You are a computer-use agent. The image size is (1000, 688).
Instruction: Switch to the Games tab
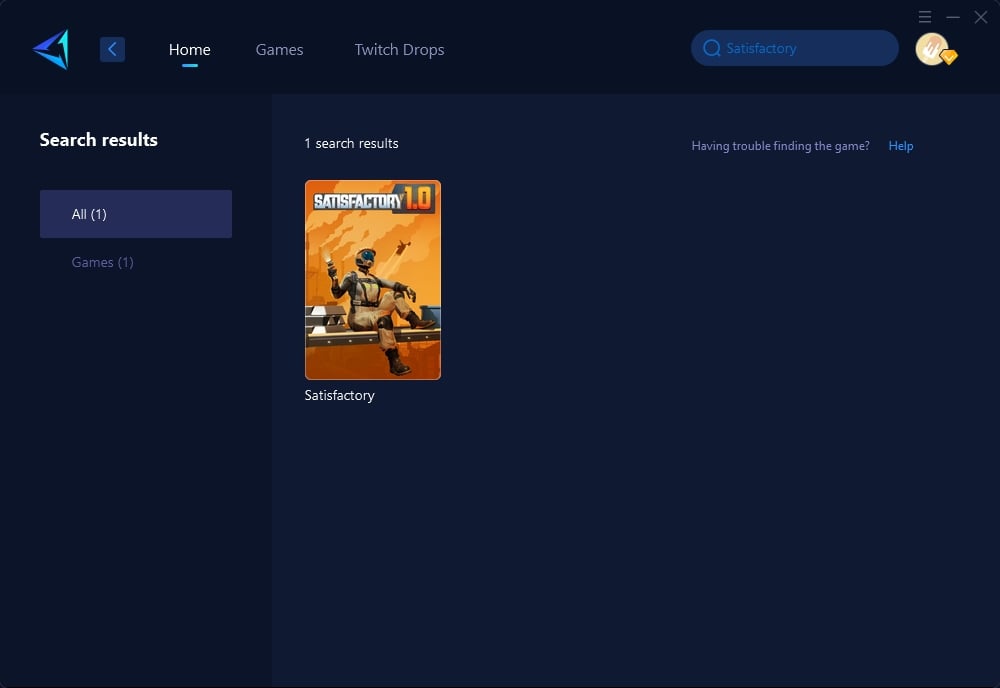(x=279, y=49)
